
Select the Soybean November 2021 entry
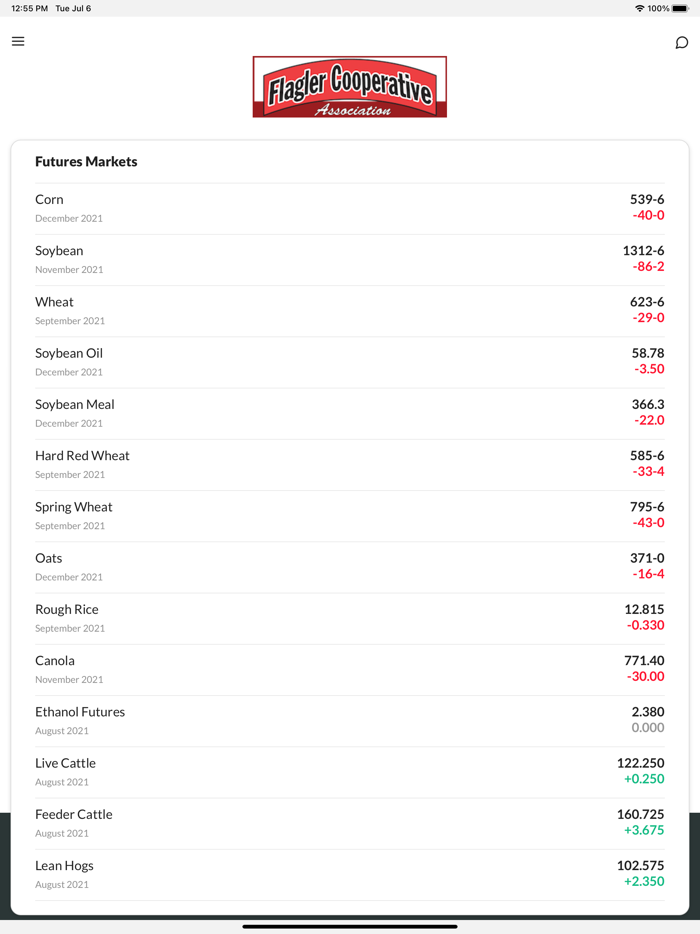350,259
